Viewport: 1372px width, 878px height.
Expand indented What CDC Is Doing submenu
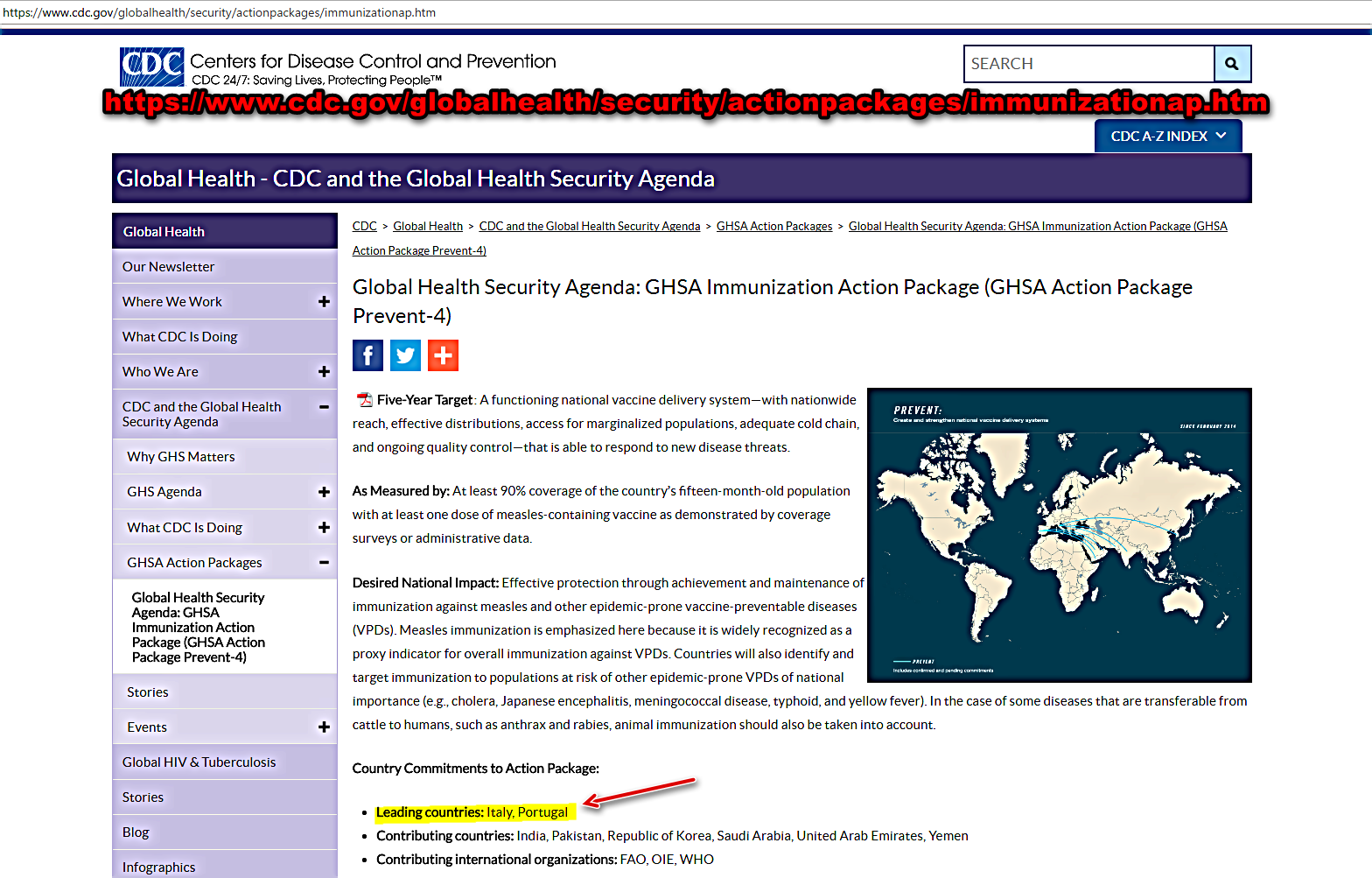pyautogui.click(x=324, y=527)
